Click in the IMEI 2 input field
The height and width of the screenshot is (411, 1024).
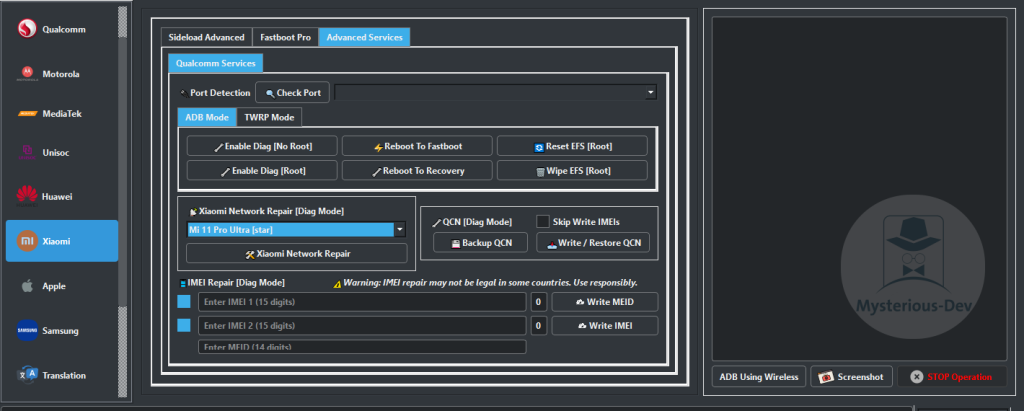click(362, 325)
